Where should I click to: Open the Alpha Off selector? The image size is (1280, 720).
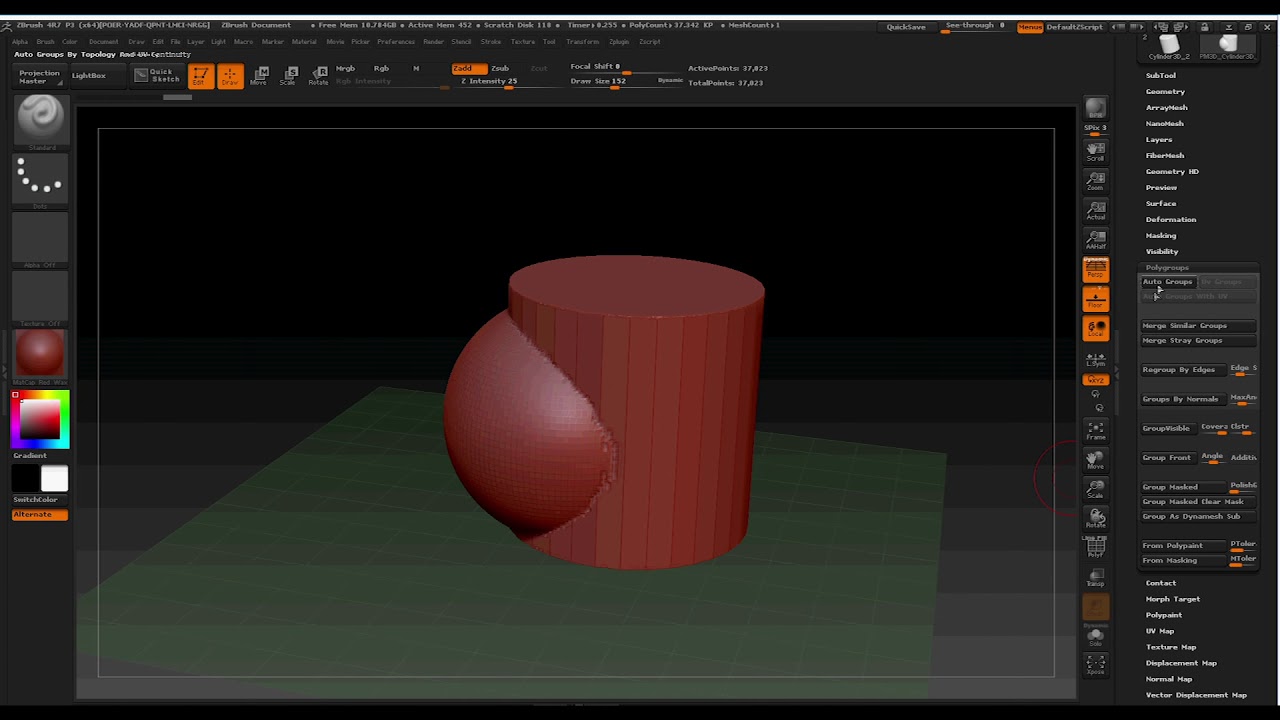tap(40, 240)
